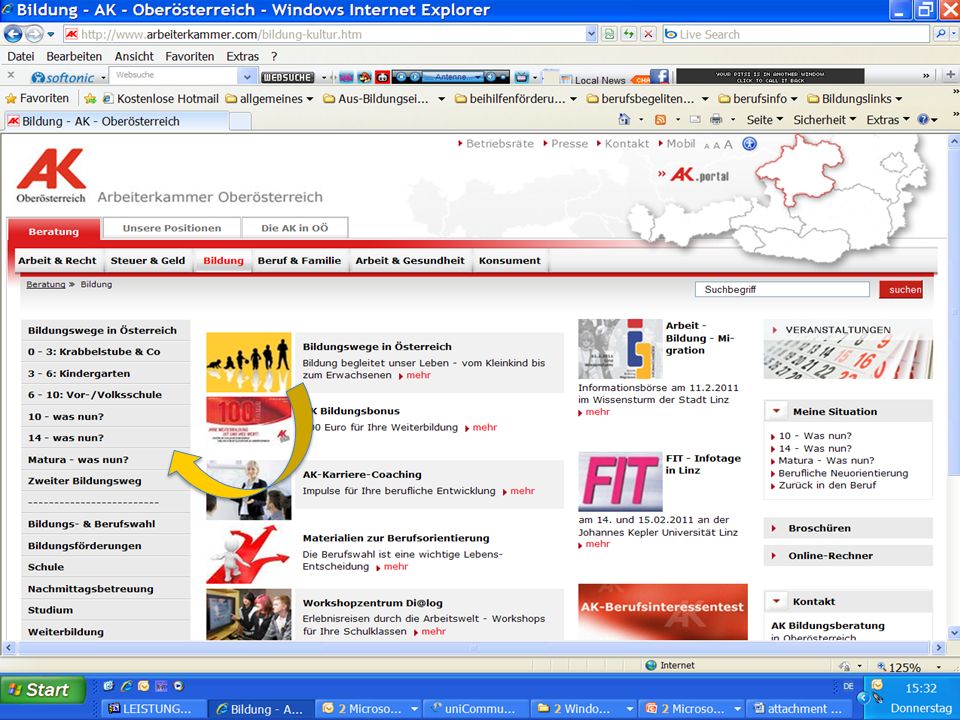
Task: Expand the Online-Rechner panel
Action: coord(848,555)
